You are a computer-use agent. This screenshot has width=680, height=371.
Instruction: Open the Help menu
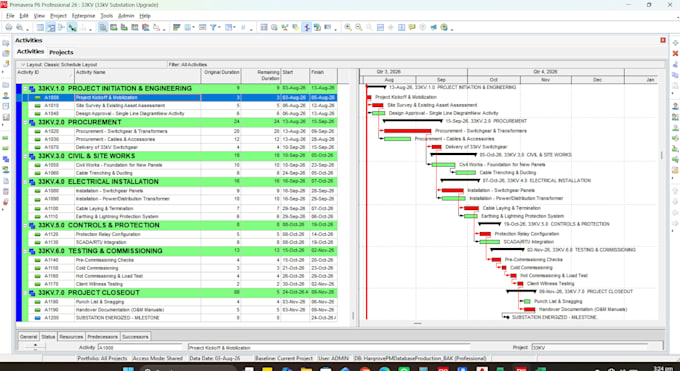pyautogui.click(x=145, y=16)
